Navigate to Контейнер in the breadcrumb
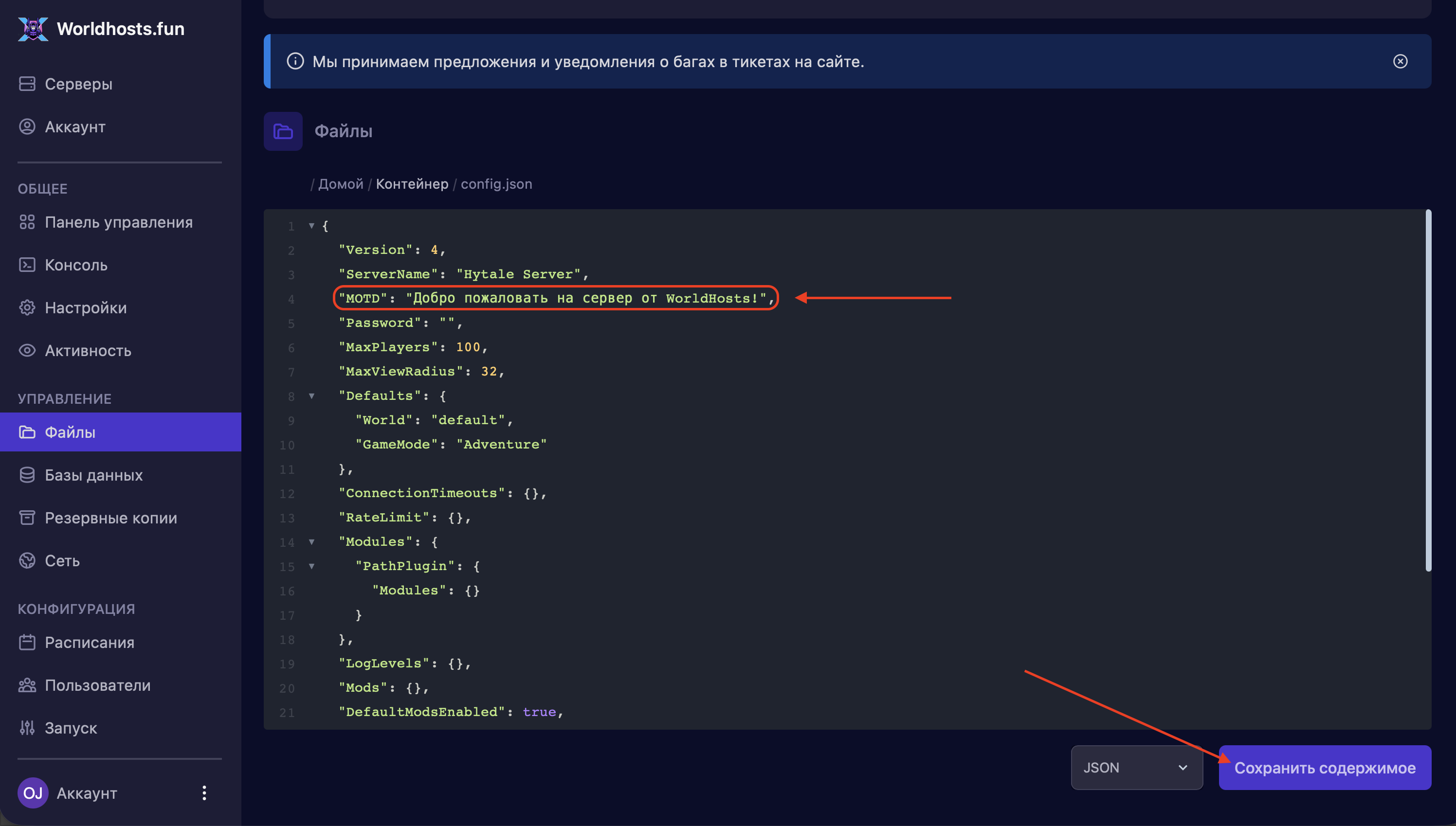This screenshot has height=826, width=1456. [412, 184]
